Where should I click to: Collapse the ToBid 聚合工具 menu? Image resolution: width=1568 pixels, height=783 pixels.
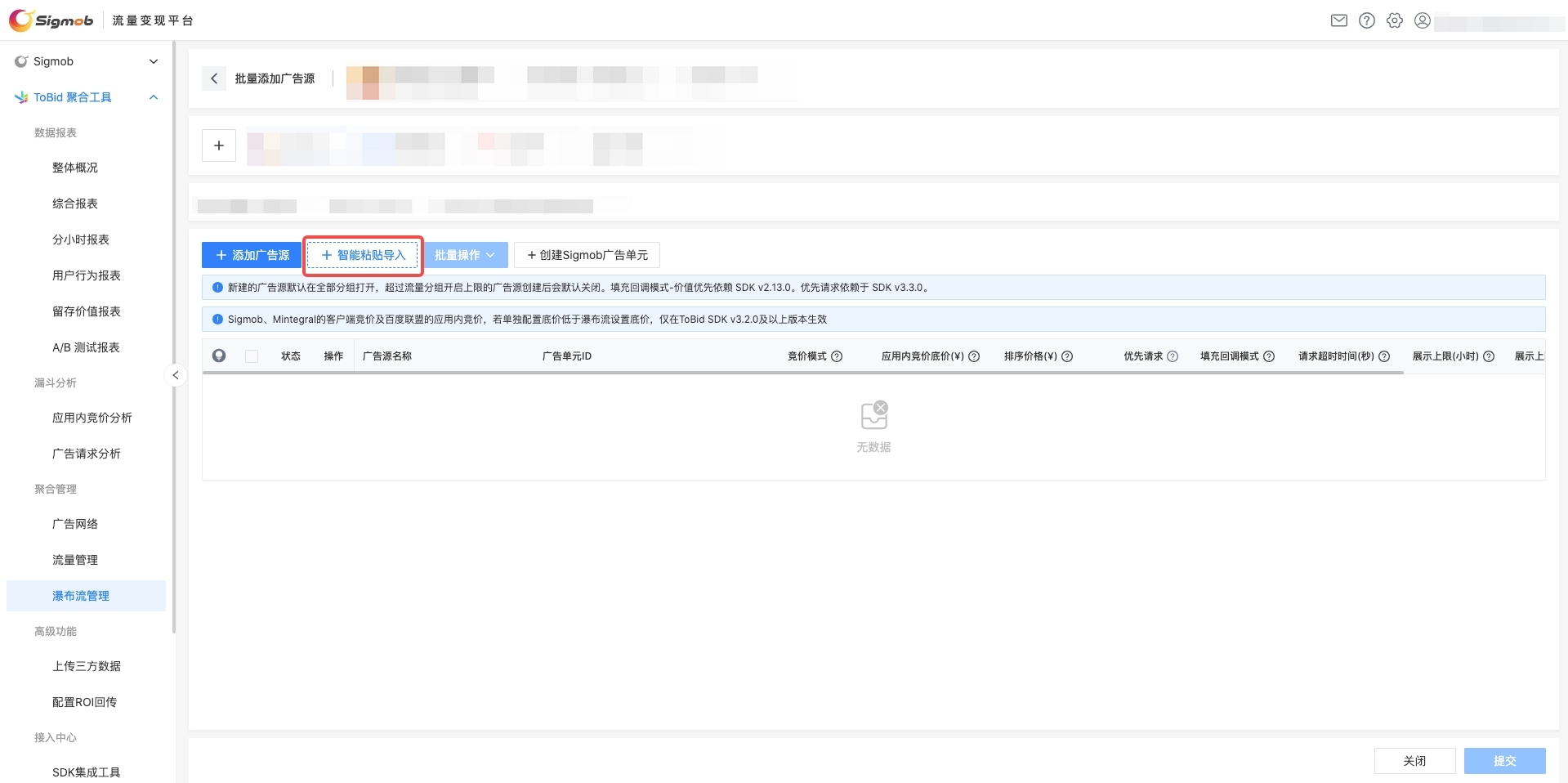click(153, 97)
